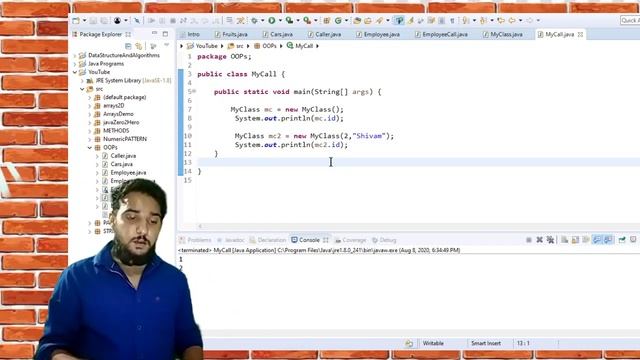Click the Run green play icon
The width and height of the screenshot is (640, 360).
coord(271,20)
